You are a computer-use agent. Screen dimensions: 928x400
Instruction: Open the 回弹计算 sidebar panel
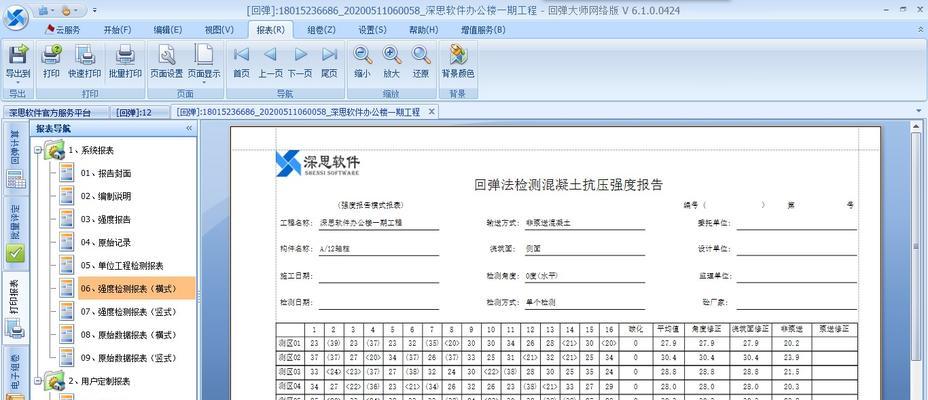(x=15, y=159)
